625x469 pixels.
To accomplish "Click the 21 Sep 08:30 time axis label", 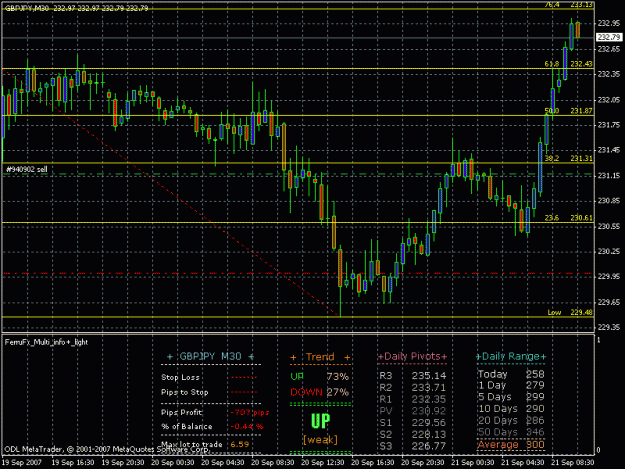I will click(x=572, y=463).
